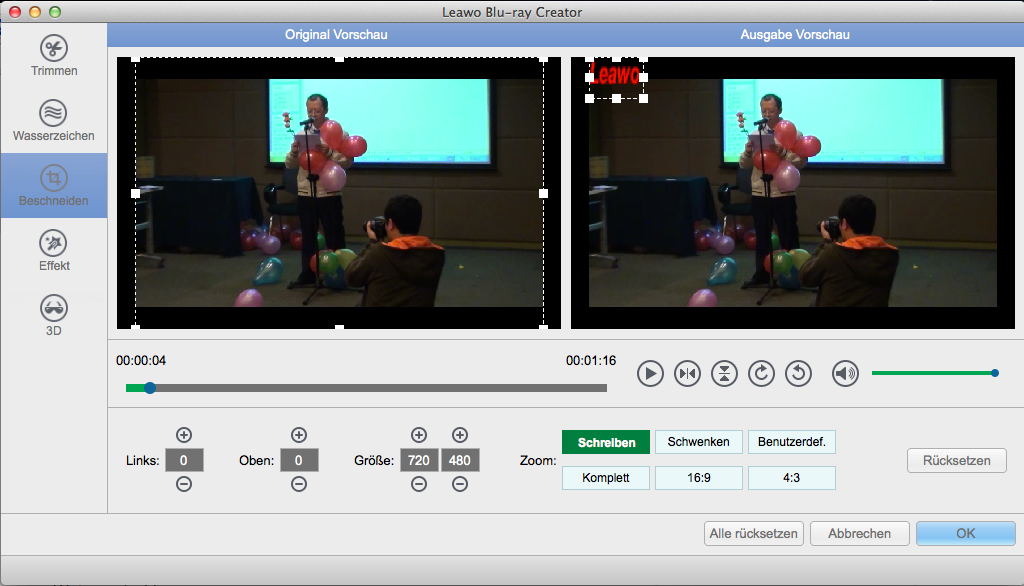This screenshot has height=586, width=1024.
Task: Click the bottom-center crop handle in Original Vorschau
Action: (340, 327)
